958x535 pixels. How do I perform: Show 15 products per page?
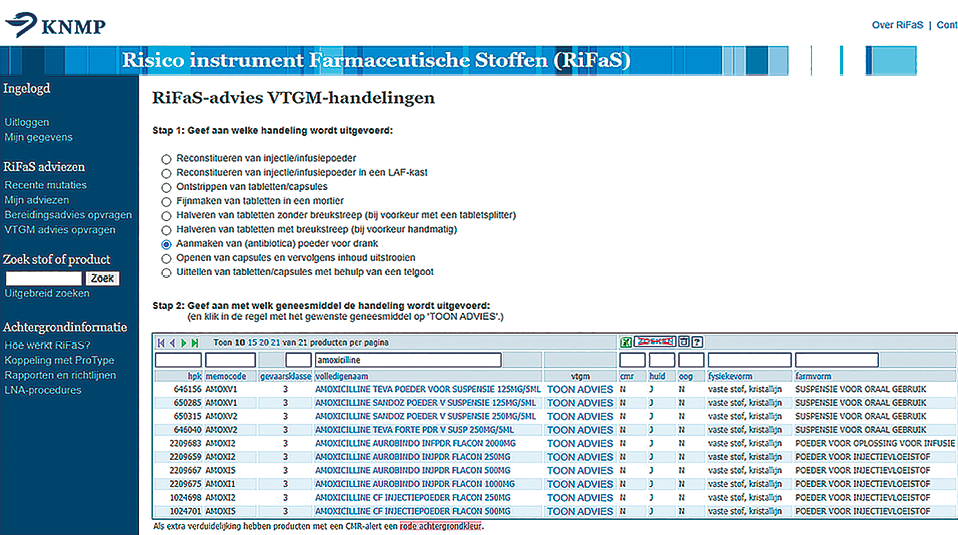[x=254, y=343]
